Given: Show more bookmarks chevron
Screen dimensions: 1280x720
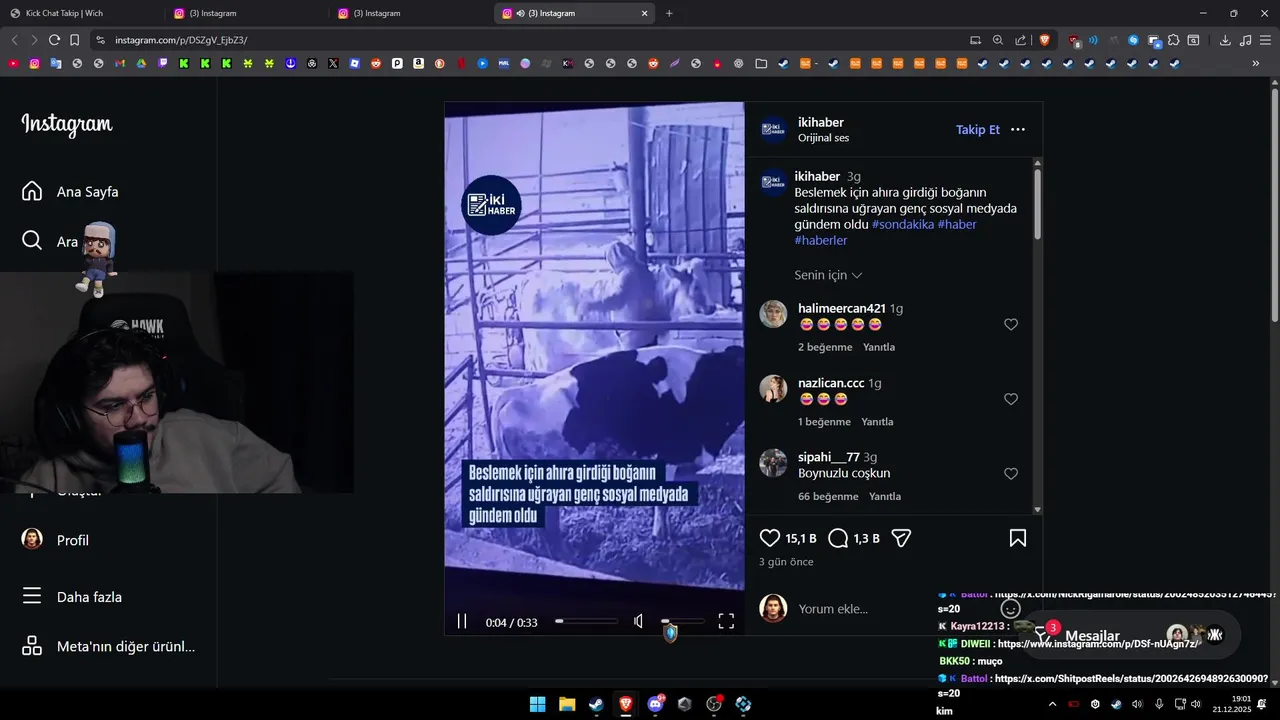Looking at the screenshot, I should 1256,63.
